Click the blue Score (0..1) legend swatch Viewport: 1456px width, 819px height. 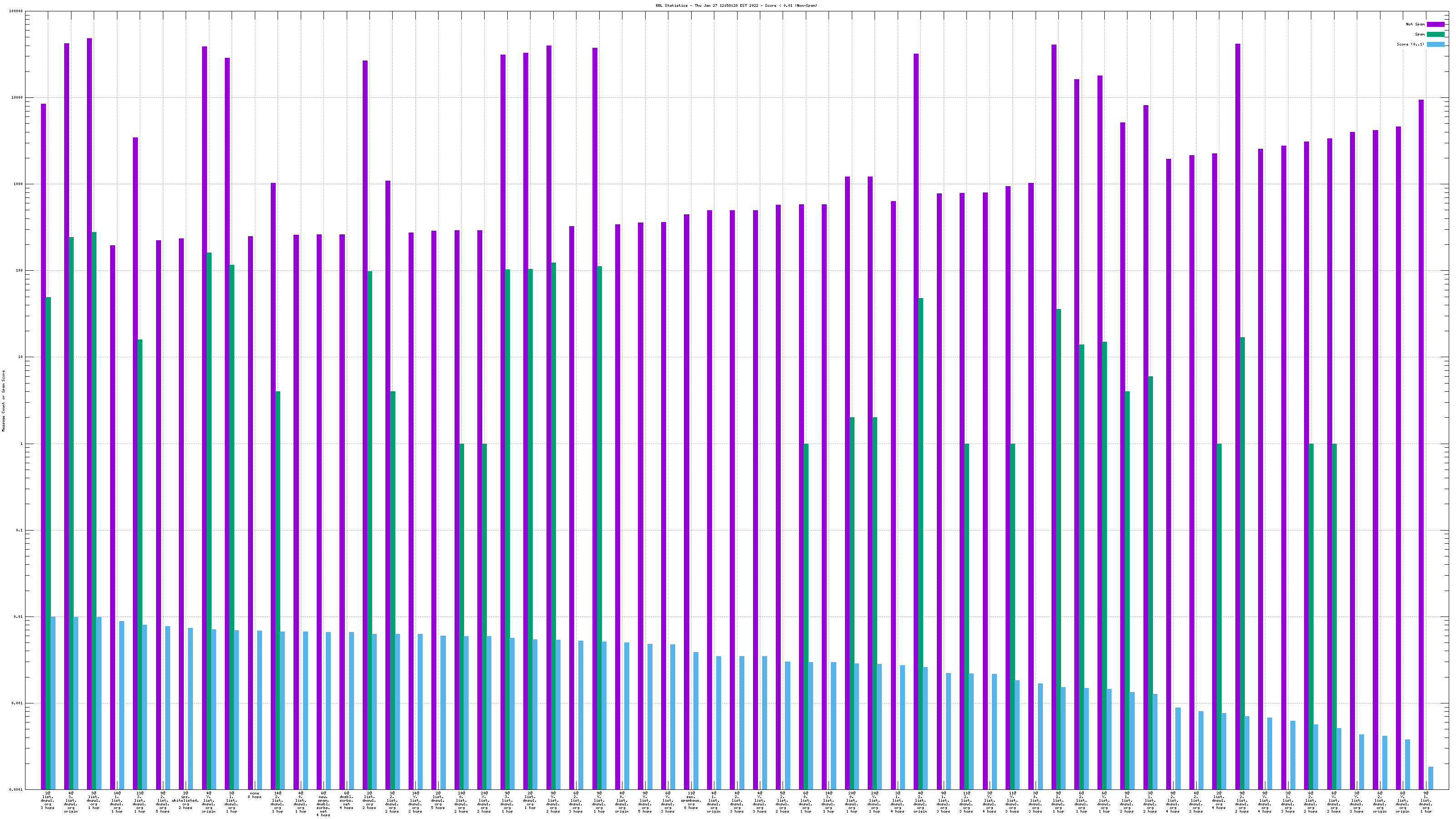click(1435, 44)
